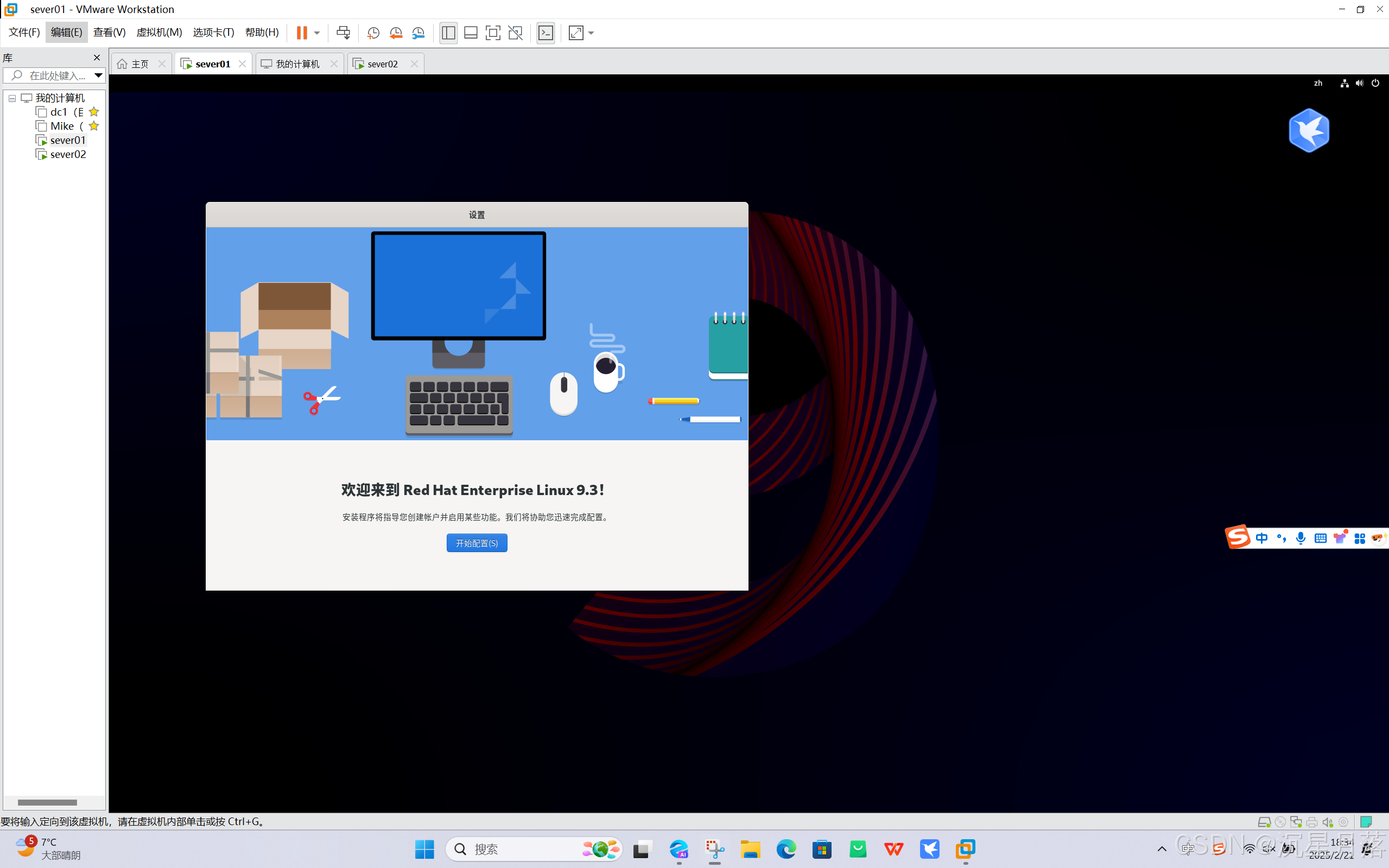Open the power options dropdown arrow

317,33
